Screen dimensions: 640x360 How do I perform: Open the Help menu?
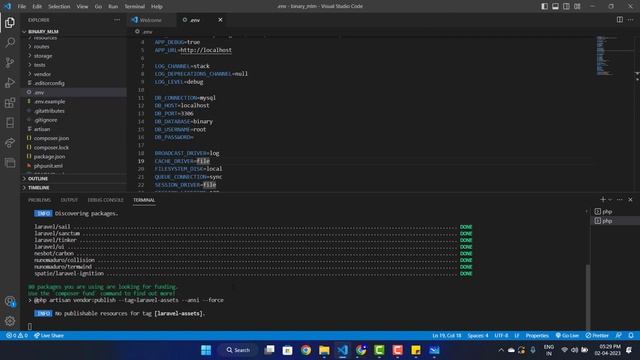pyautogui.click(x=157, y=7)
